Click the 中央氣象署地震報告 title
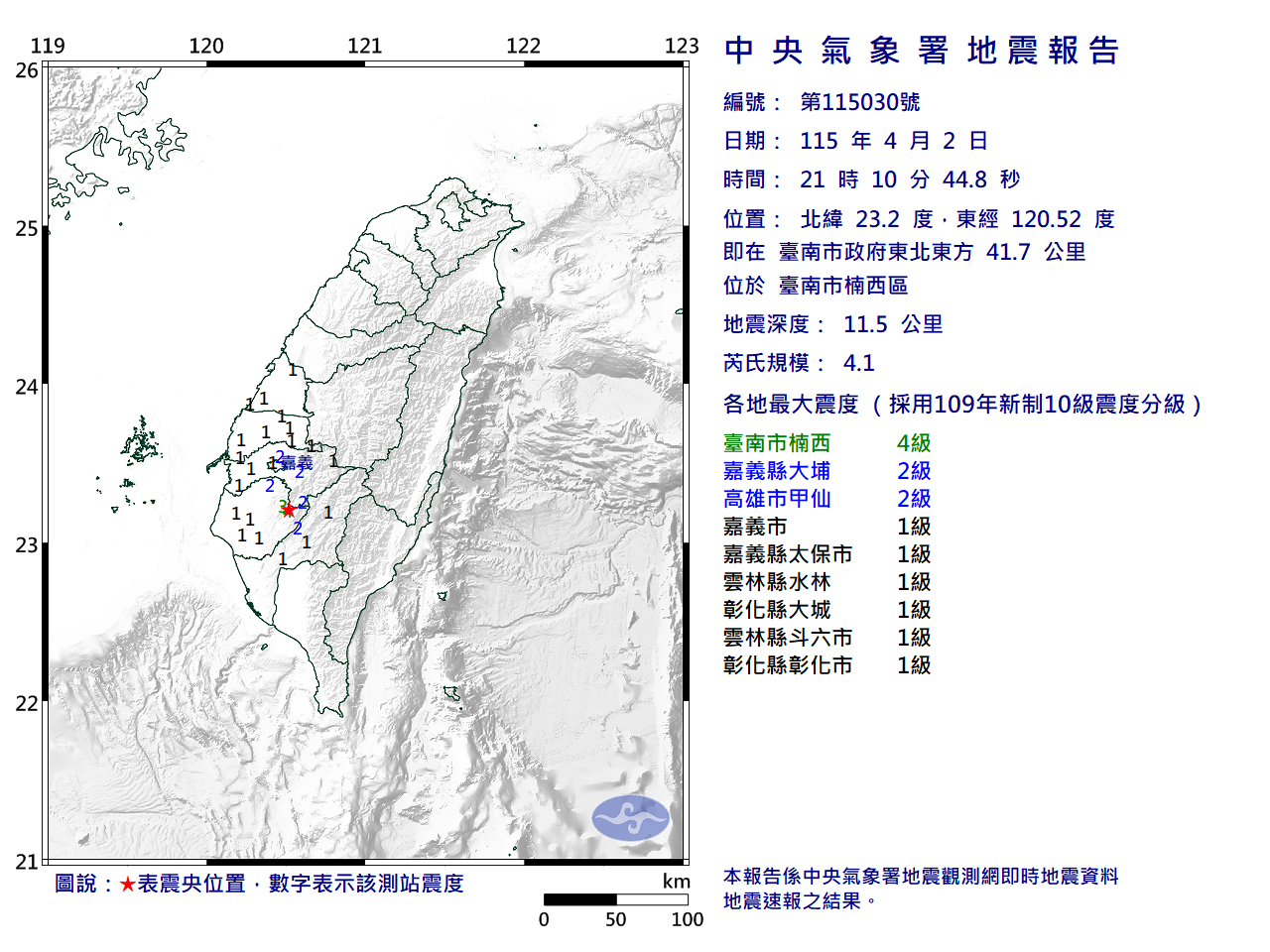 click(x=921, y=50)
